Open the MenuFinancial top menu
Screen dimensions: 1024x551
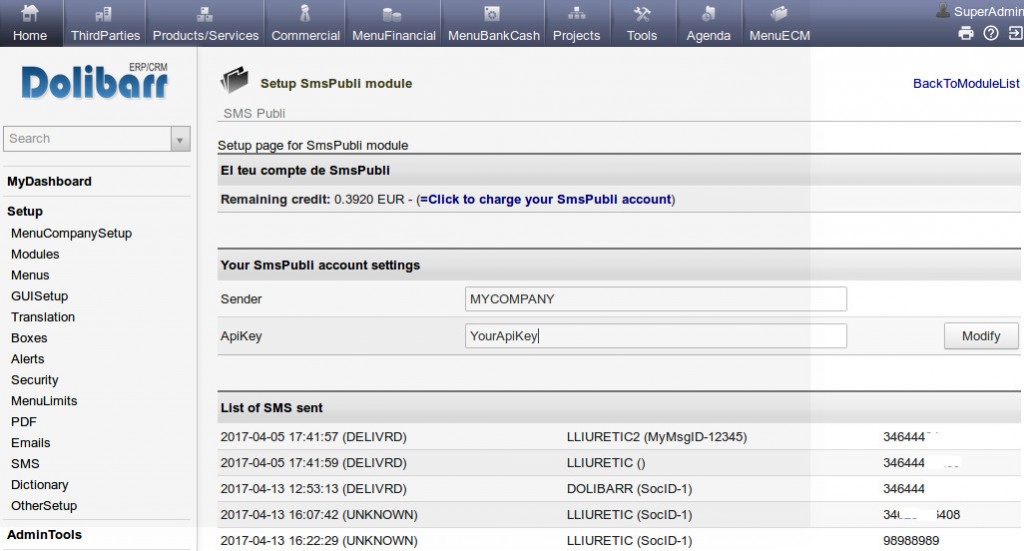pyautogui.click(x=394, y=24)
